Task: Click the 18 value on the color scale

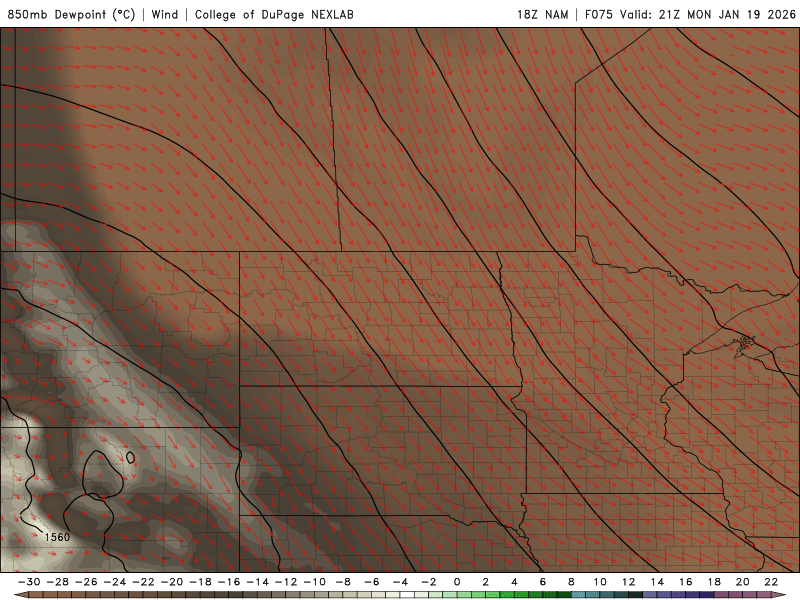Action: (x=714, y=582)
